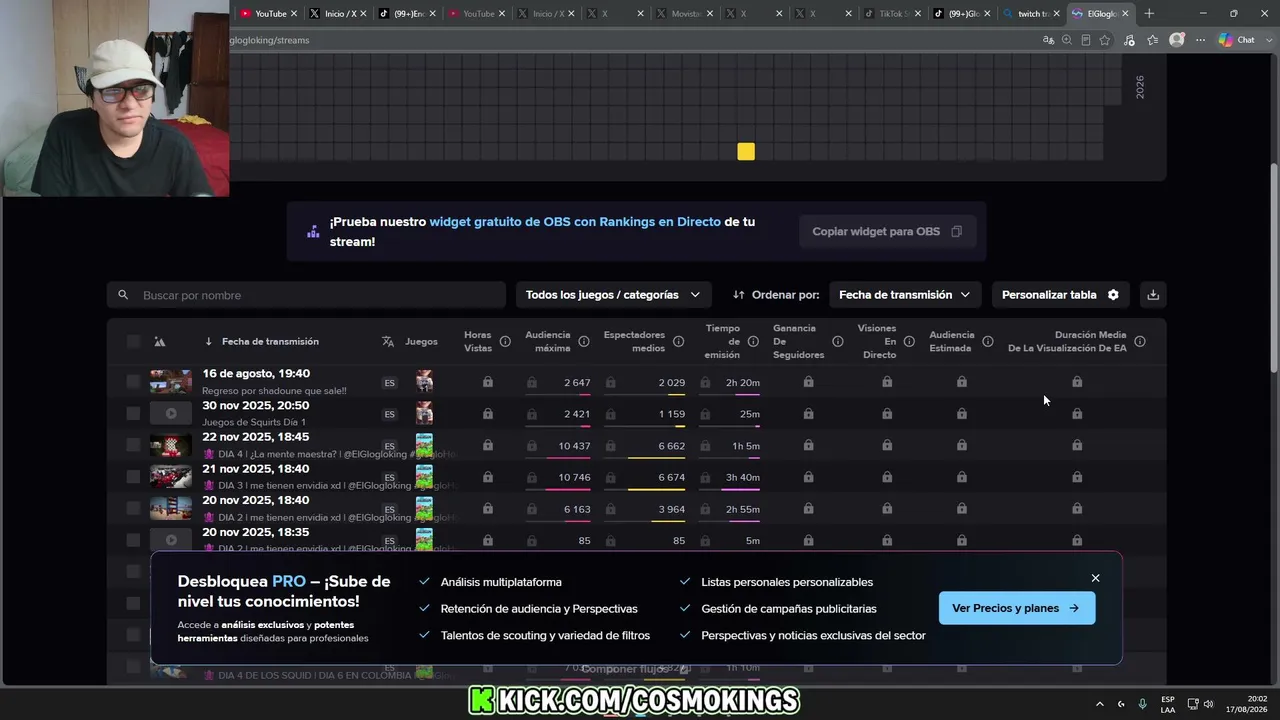1280x720 pixels.
Task: Click the info icon beside Horas Vistas
Action: 505,342
